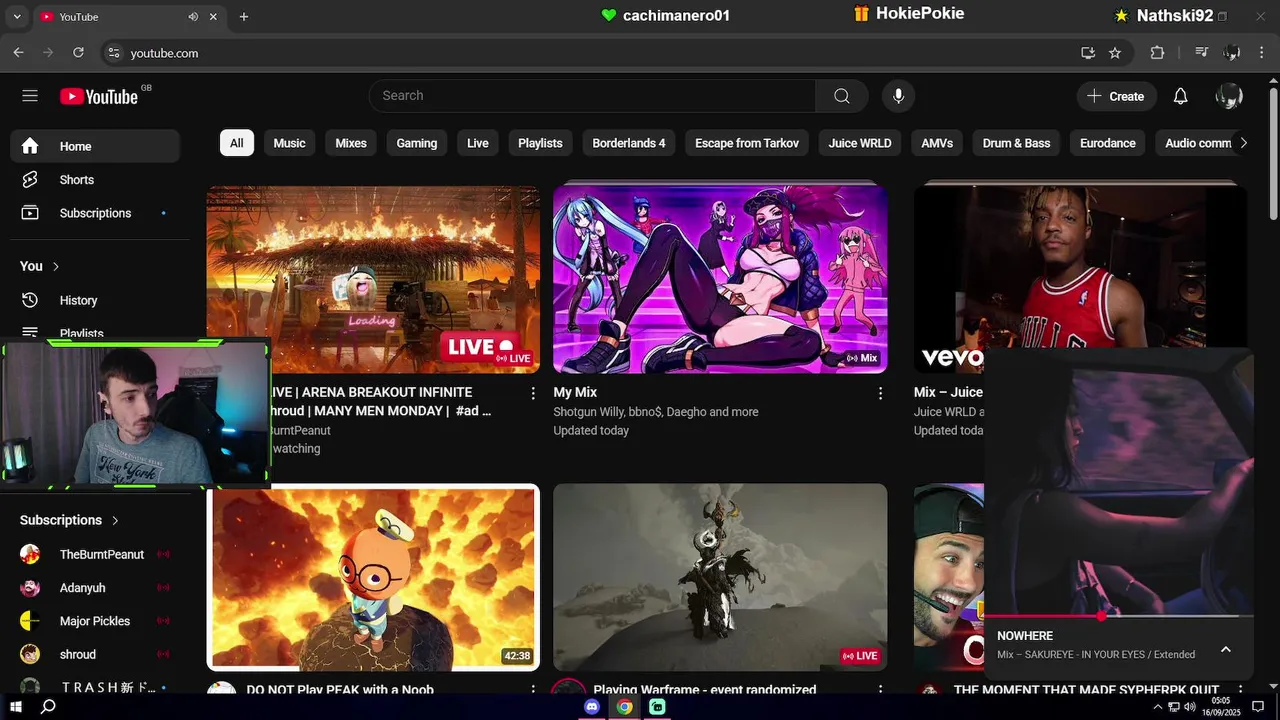The image size is (1280, 720).
Task: Seek using the miniplayer red progress bar
Action: click(1118, 617)
